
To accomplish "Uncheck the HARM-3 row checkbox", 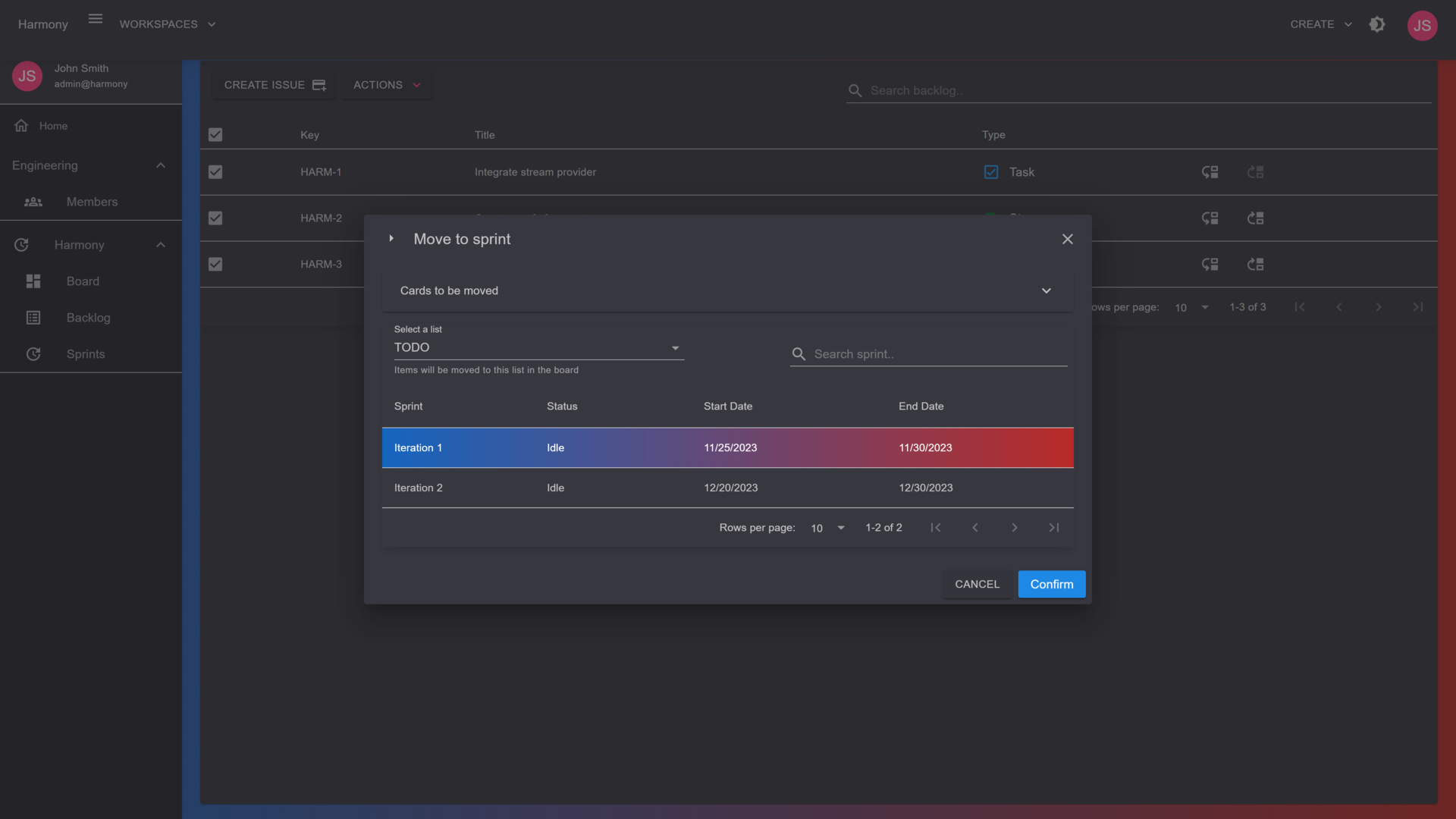I will [215, 265].
